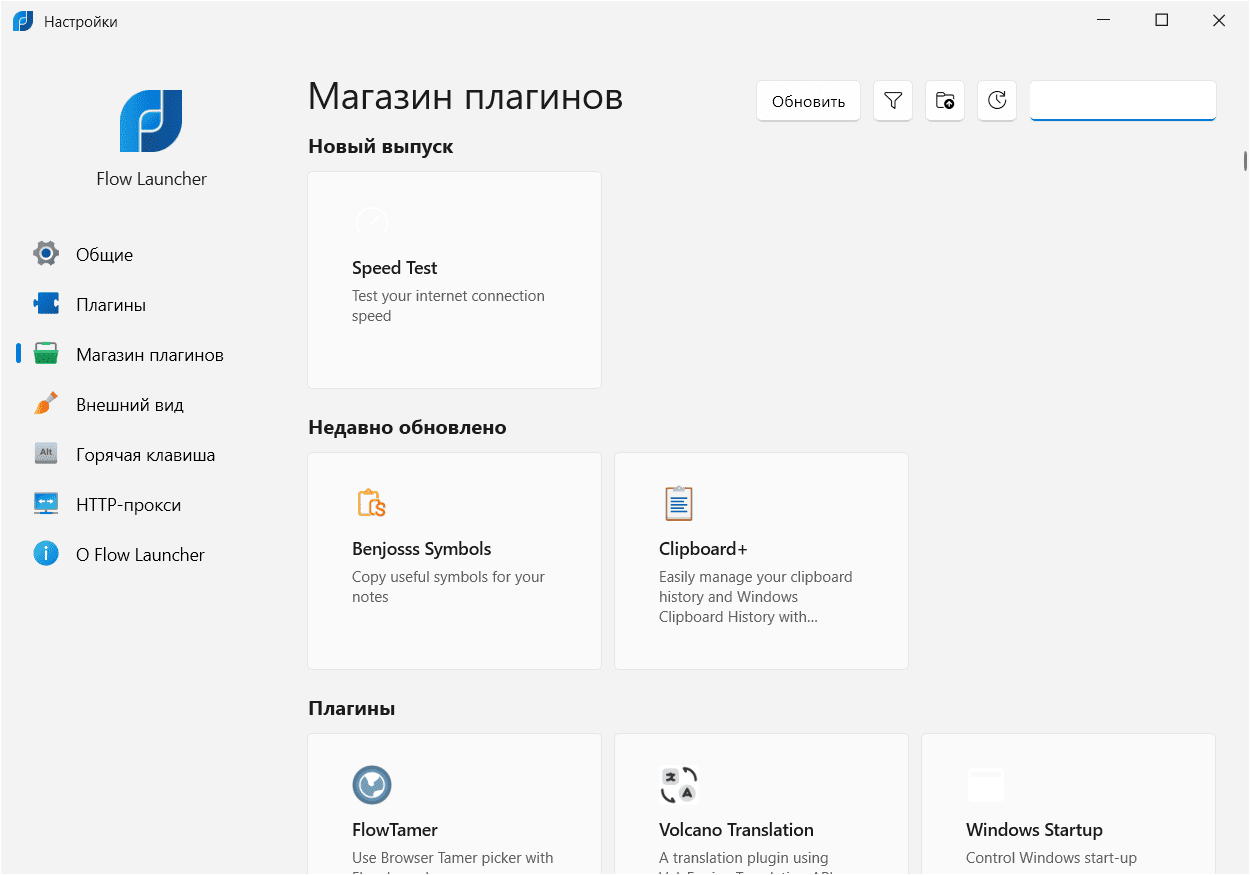Click the install-from-folder icon button
The height and width of the screenshot is (875, 1250).
(945, 101)
